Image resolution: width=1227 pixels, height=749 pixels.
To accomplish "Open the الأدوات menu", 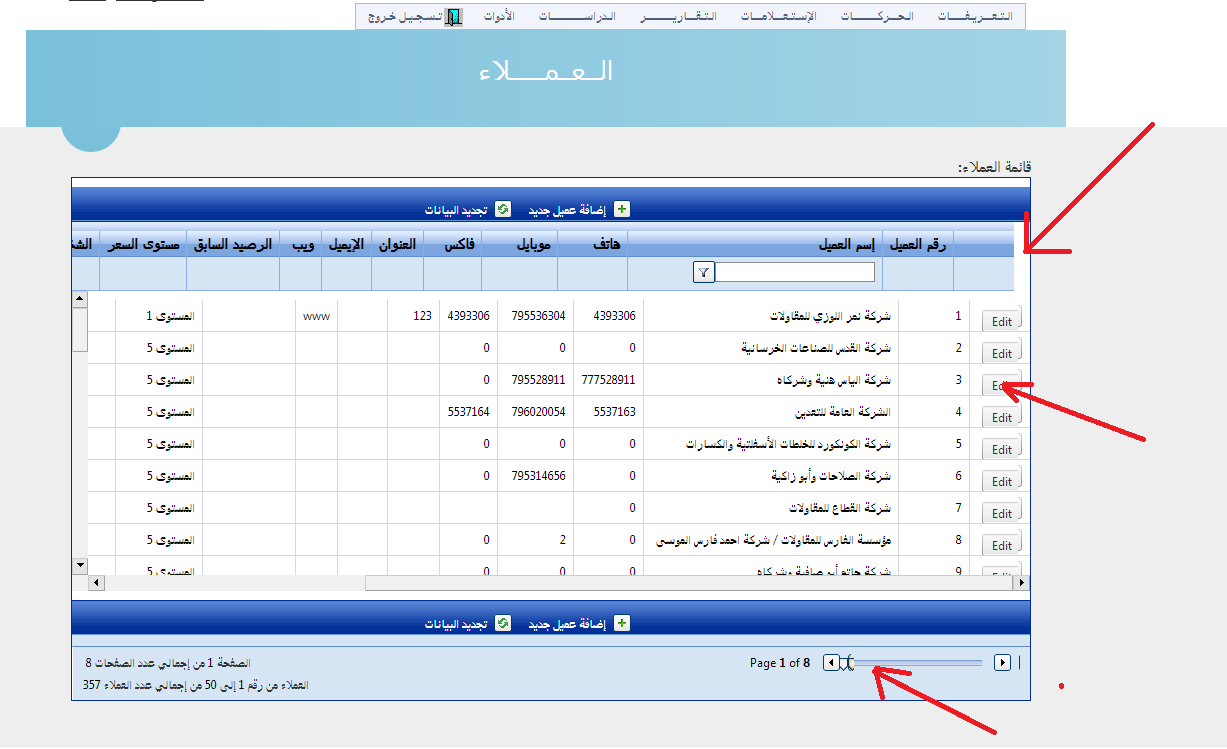I will [x=499, y=17].
